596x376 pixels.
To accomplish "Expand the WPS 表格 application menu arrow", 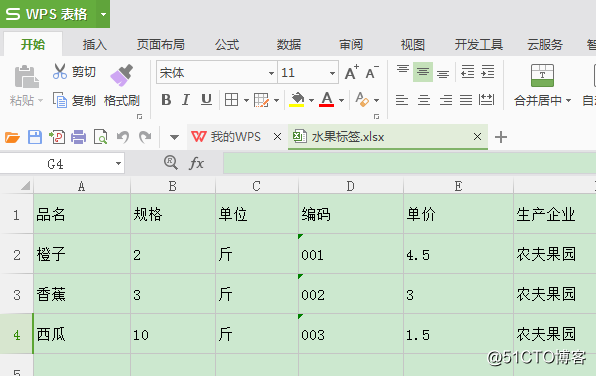I will click(x=103, y=14).
